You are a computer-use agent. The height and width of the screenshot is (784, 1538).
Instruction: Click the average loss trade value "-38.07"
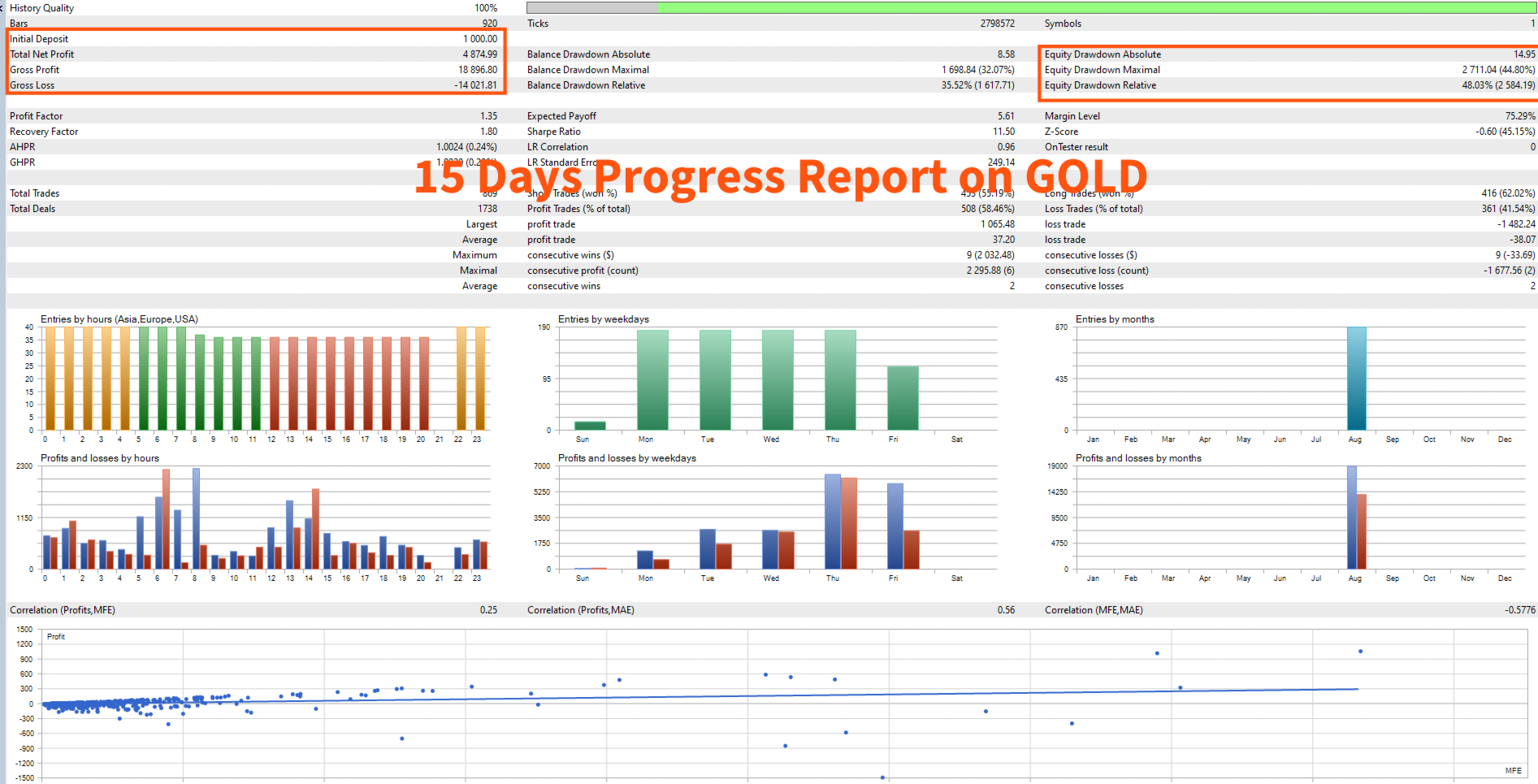point(1523,240)
